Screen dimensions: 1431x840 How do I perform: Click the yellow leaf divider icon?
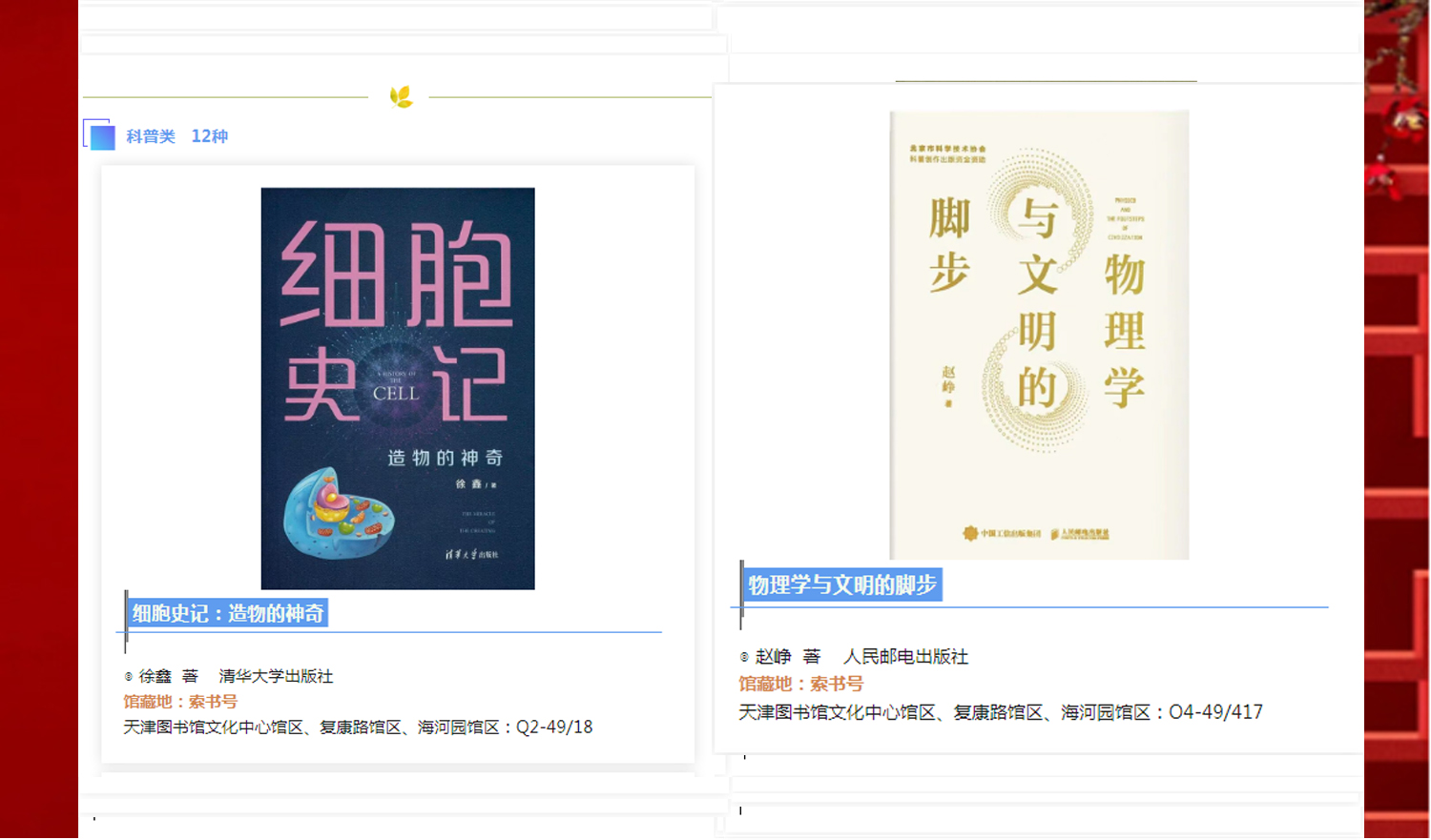point(401,96)
